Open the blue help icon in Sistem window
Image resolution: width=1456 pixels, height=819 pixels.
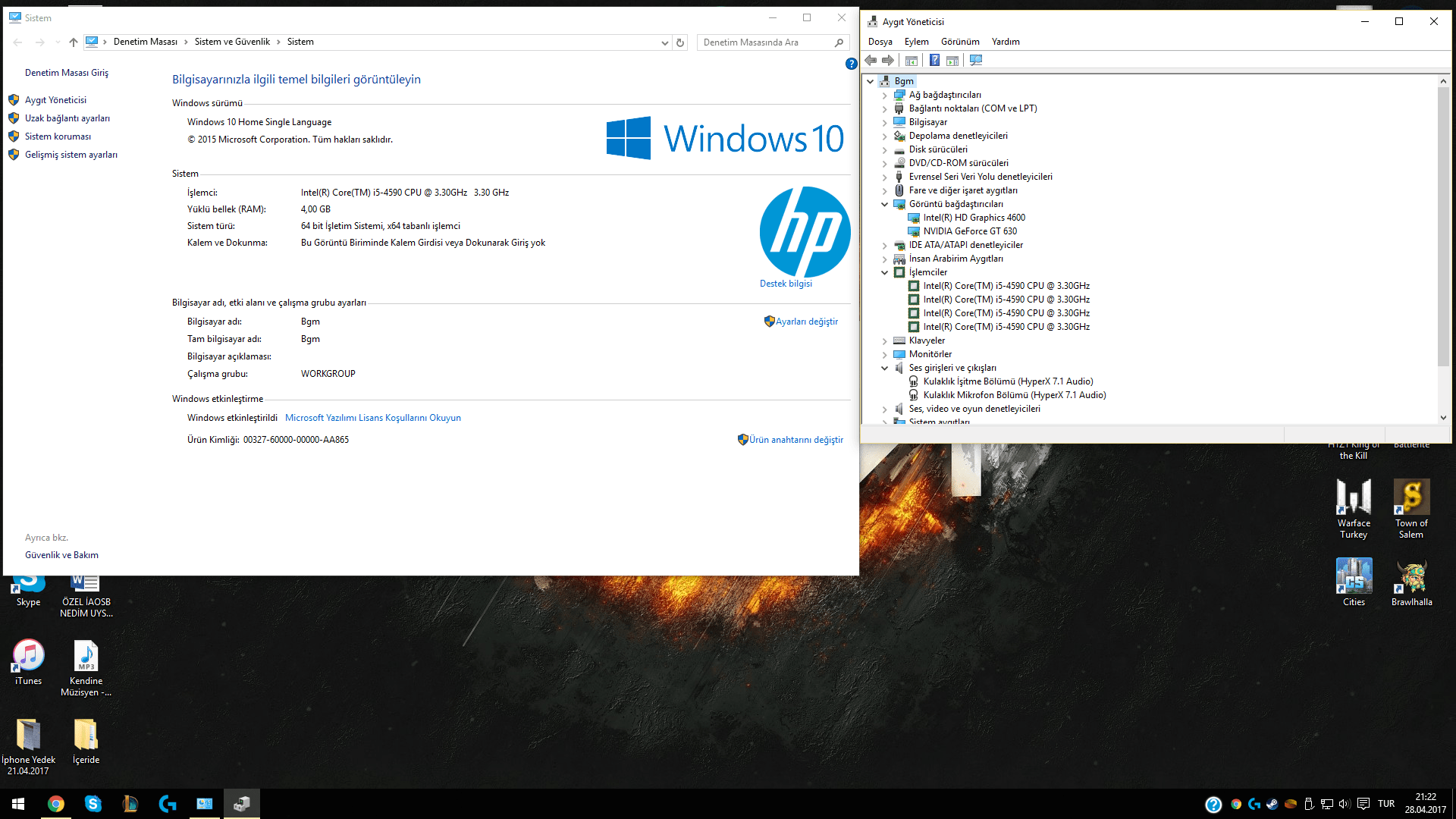click(x=851, y=64)
